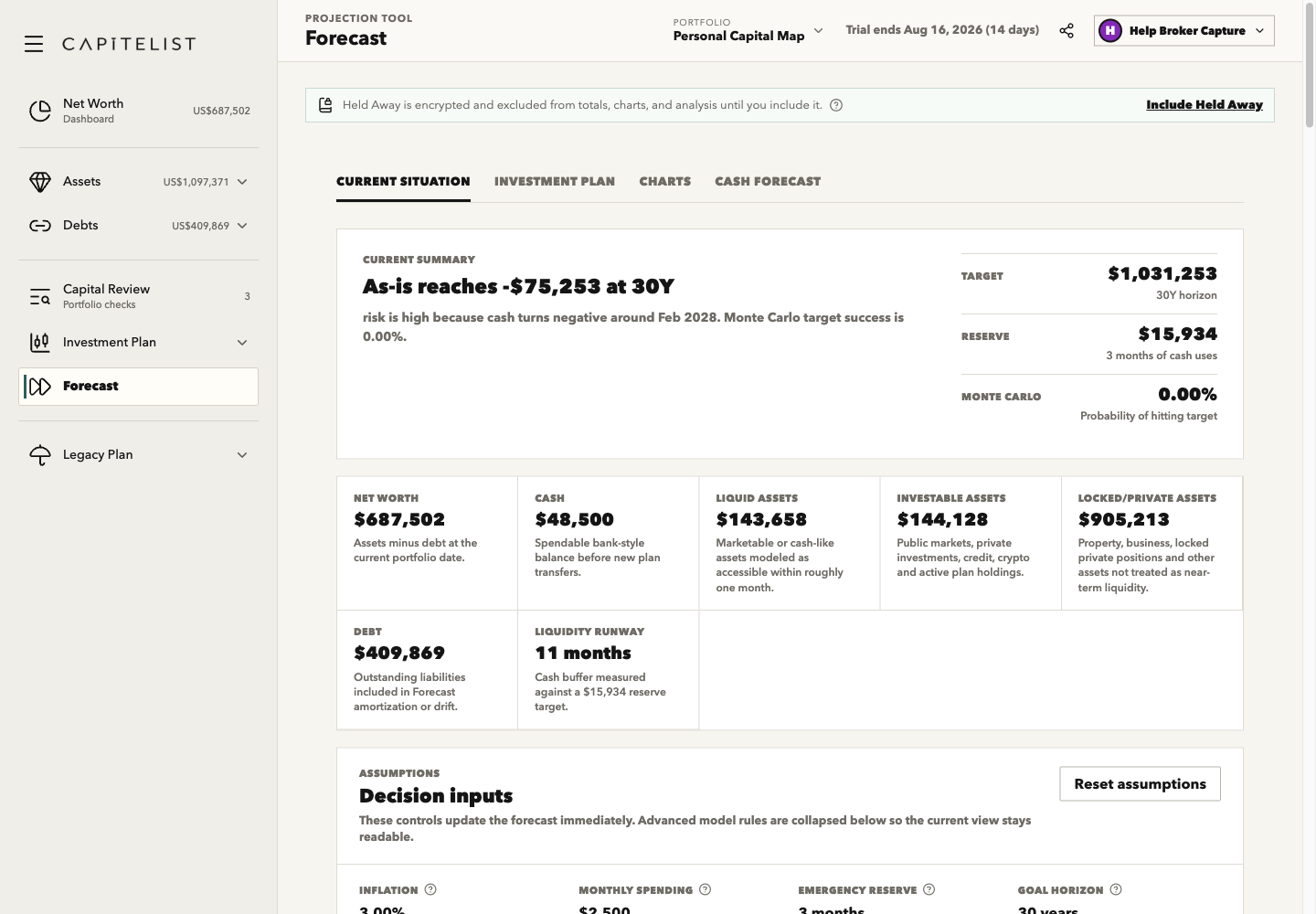The height and width of the screenshot is (914, 1316).
Task: Switch to the Charts tab
Action: 665,182
